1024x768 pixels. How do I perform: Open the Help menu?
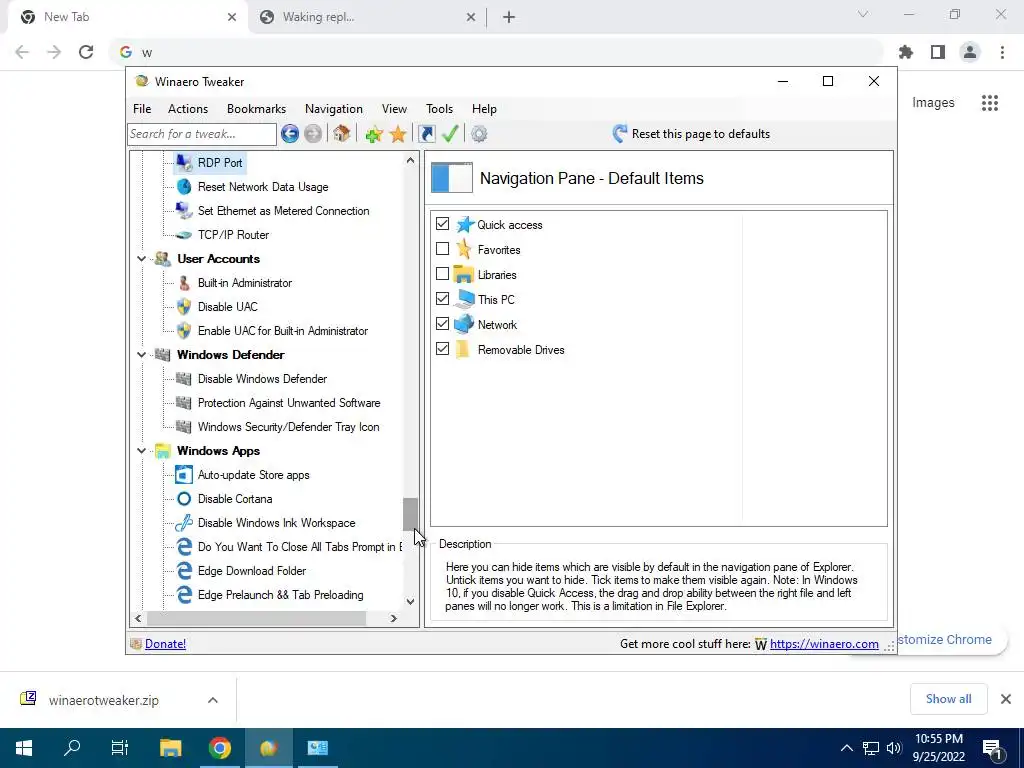[x=485, y=109]
